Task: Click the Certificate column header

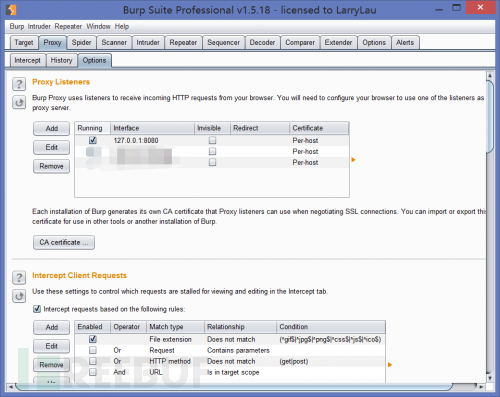Action: pyautogui.click(x=319, y=128)
